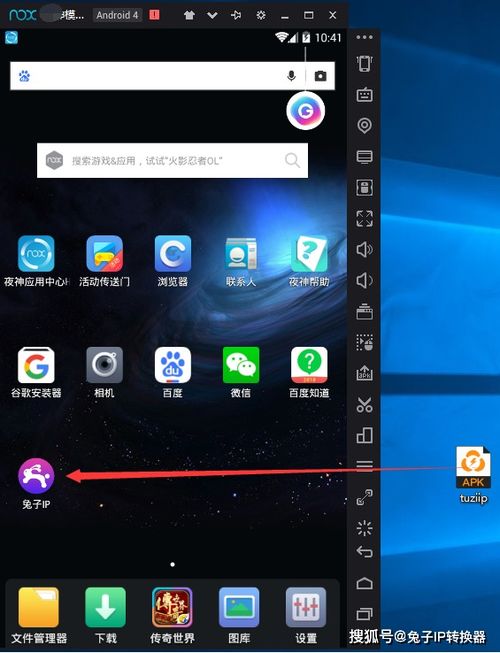
Task: Click the install APK sidebar button
Action: [x=364, y=373]
